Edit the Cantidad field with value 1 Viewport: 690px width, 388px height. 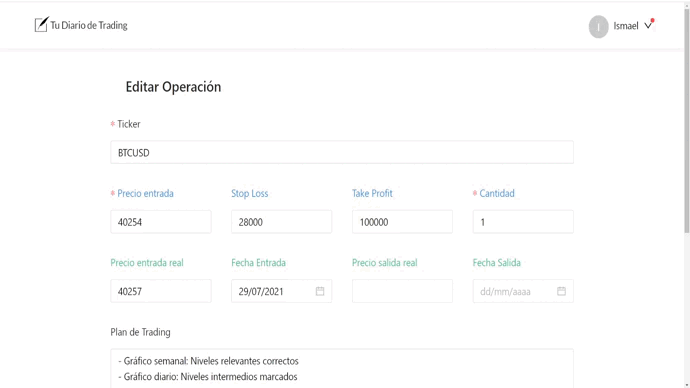523,222
